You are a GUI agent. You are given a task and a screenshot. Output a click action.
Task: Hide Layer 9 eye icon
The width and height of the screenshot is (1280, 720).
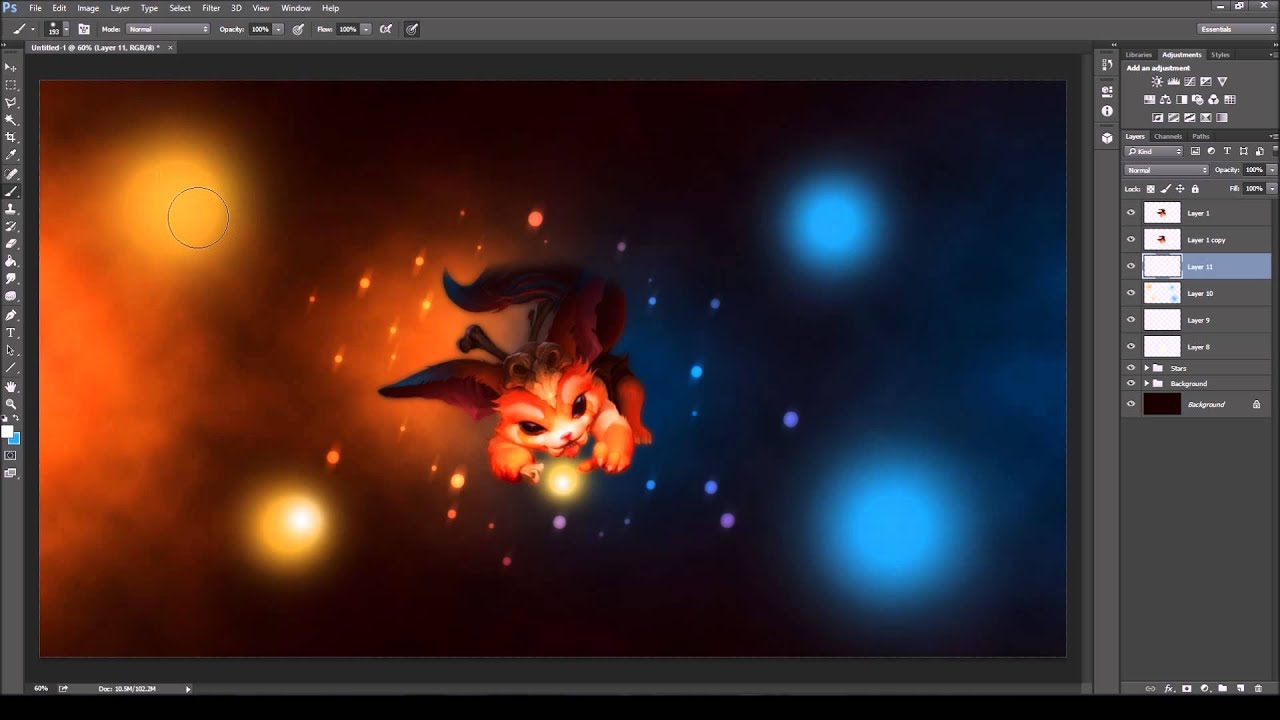(x=1131, y=320)
